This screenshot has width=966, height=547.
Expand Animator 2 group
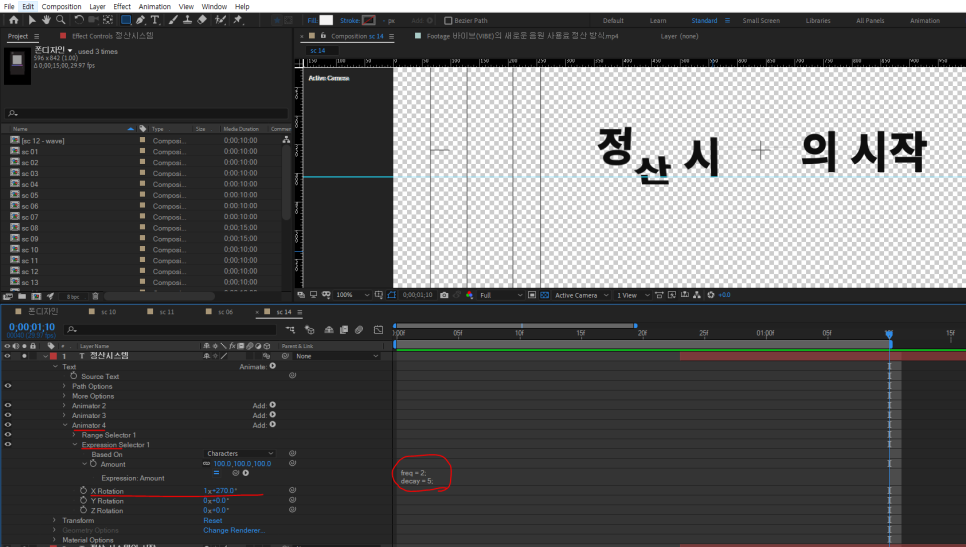pos(64,406)
